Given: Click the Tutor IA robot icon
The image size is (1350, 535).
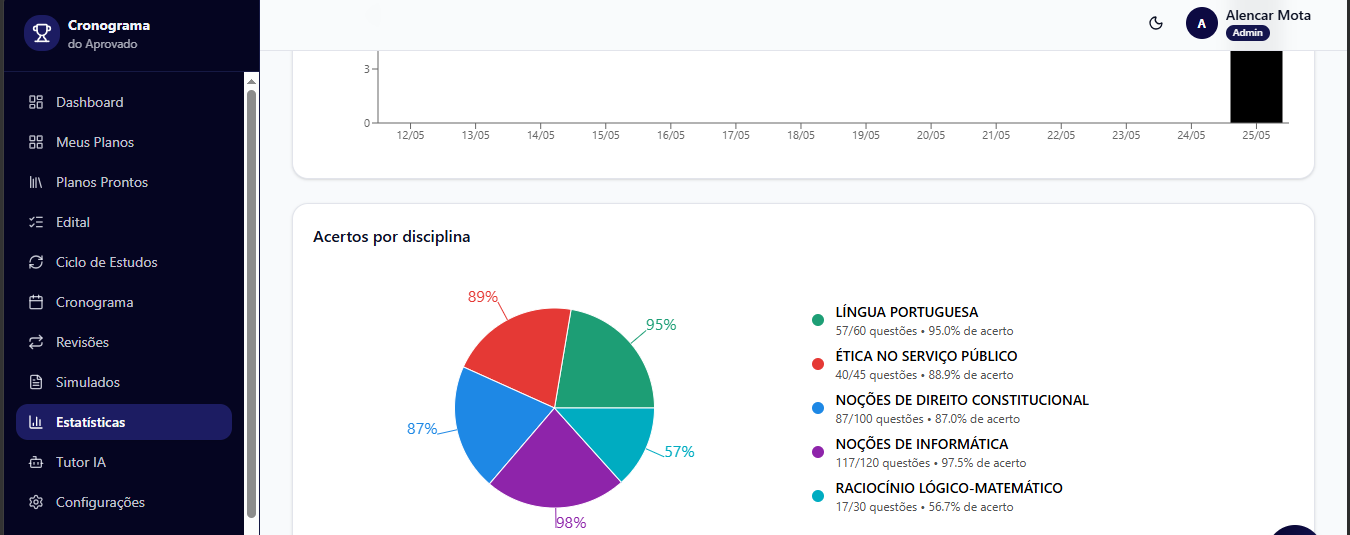Looking at the screenshot, I should (36, 462).
